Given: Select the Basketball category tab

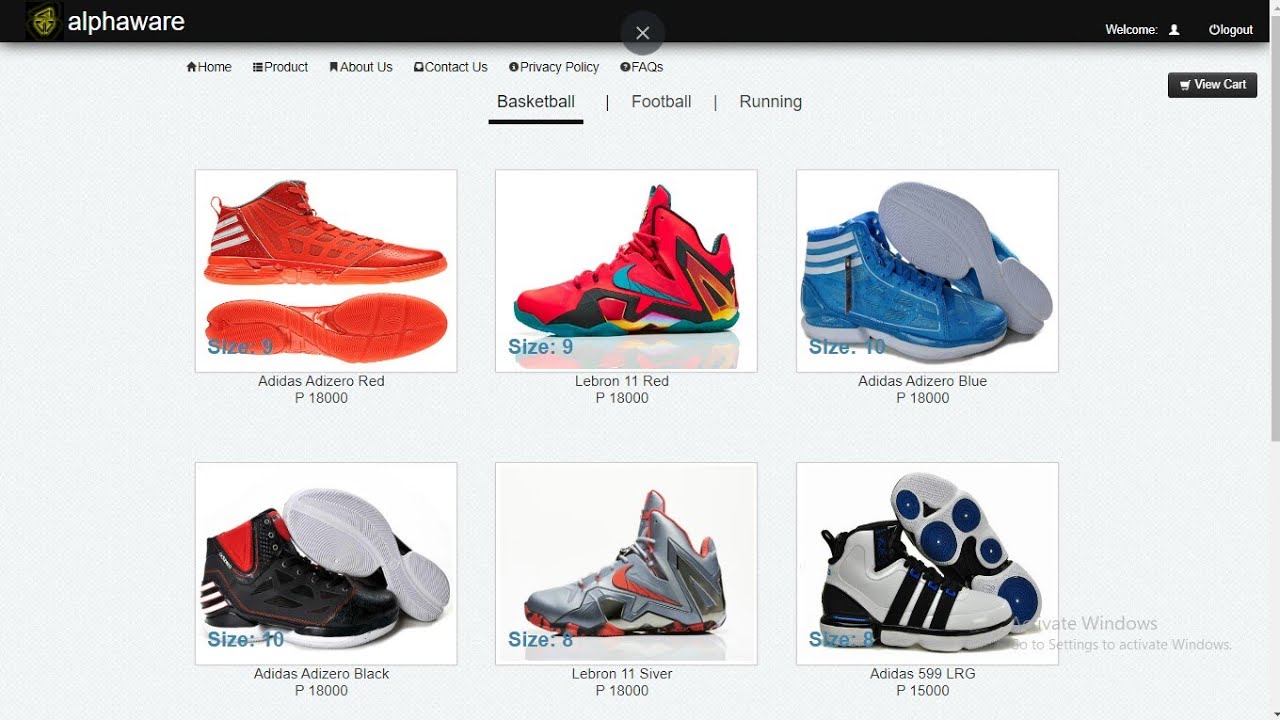Looking at the screenshot, I should 536,102.
